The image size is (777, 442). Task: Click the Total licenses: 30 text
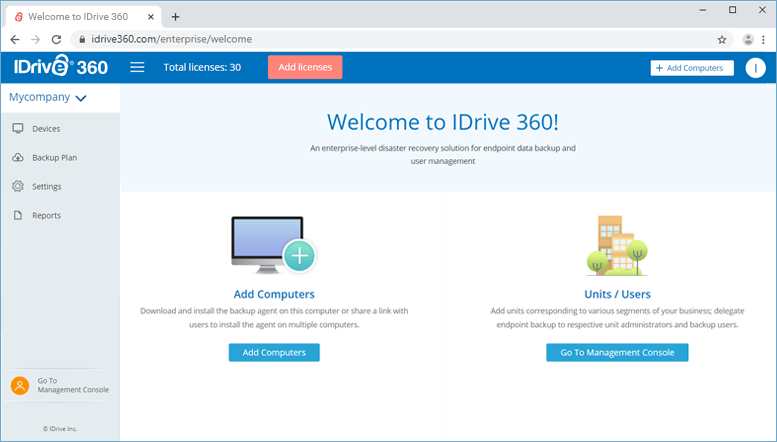tap(202, 67)
